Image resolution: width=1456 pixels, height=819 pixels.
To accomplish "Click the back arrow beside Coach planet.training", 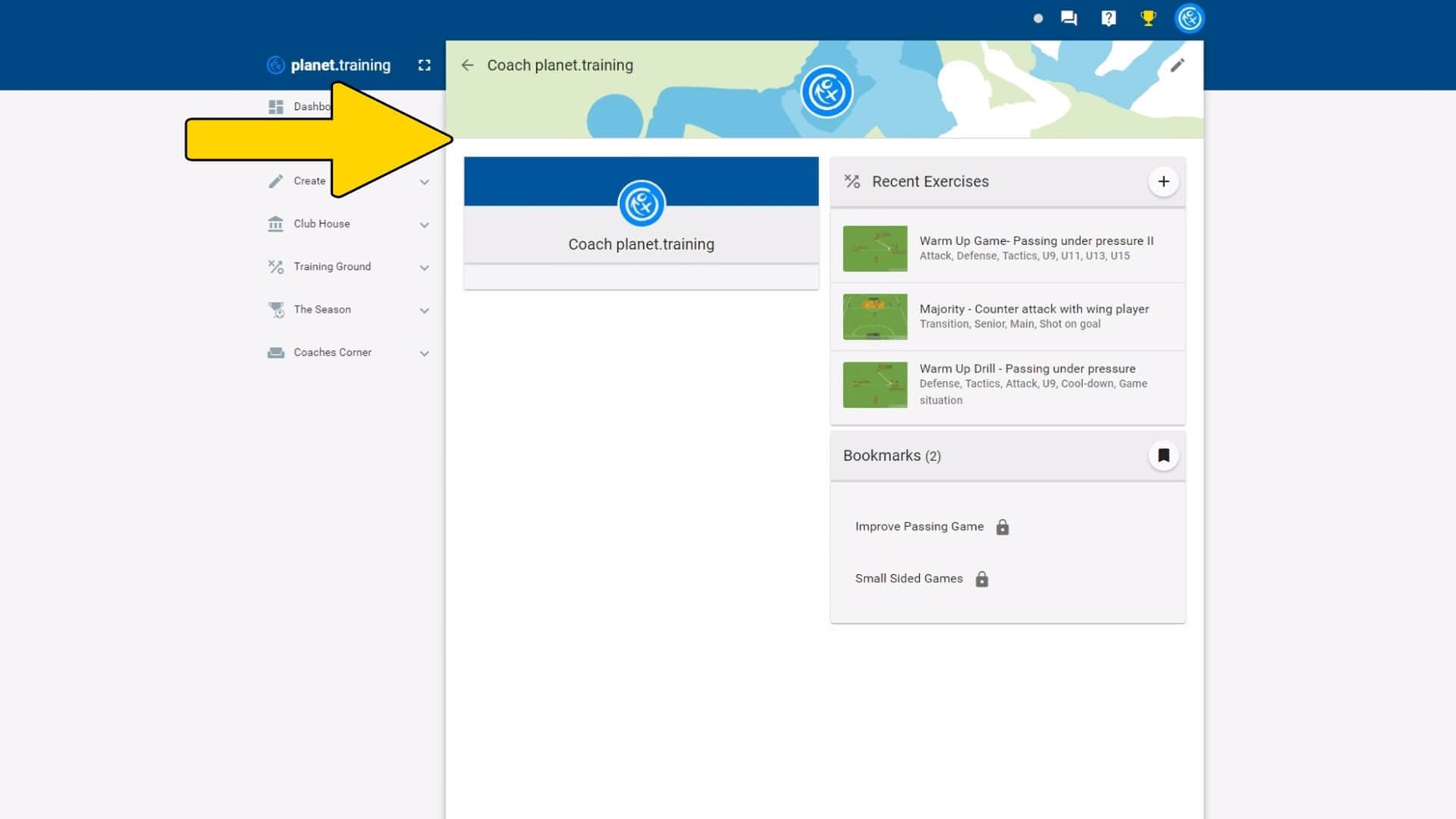I will pos(468,65).
